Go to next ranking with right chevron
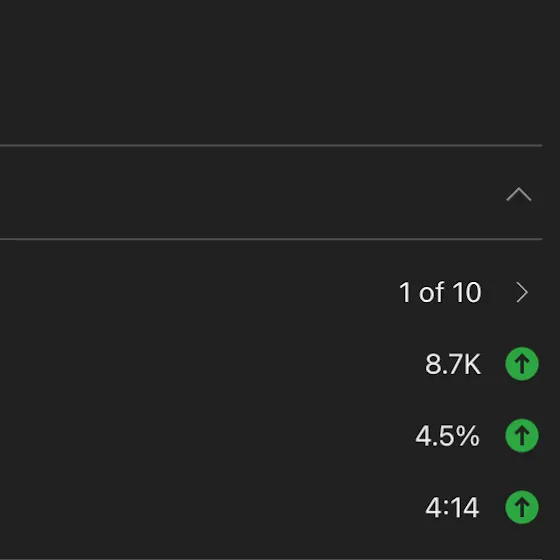 (x=522, y=292)
